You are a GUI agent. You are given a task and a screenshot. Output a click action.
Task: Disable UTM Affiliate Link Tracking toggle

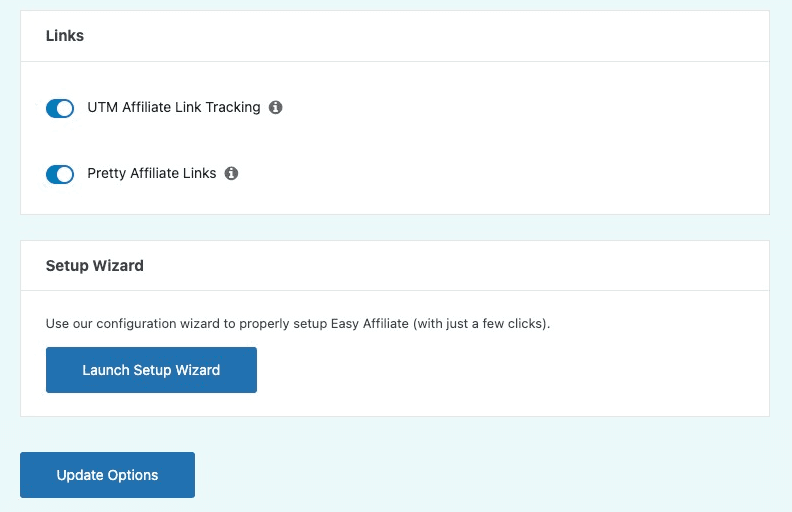(60, 108)
